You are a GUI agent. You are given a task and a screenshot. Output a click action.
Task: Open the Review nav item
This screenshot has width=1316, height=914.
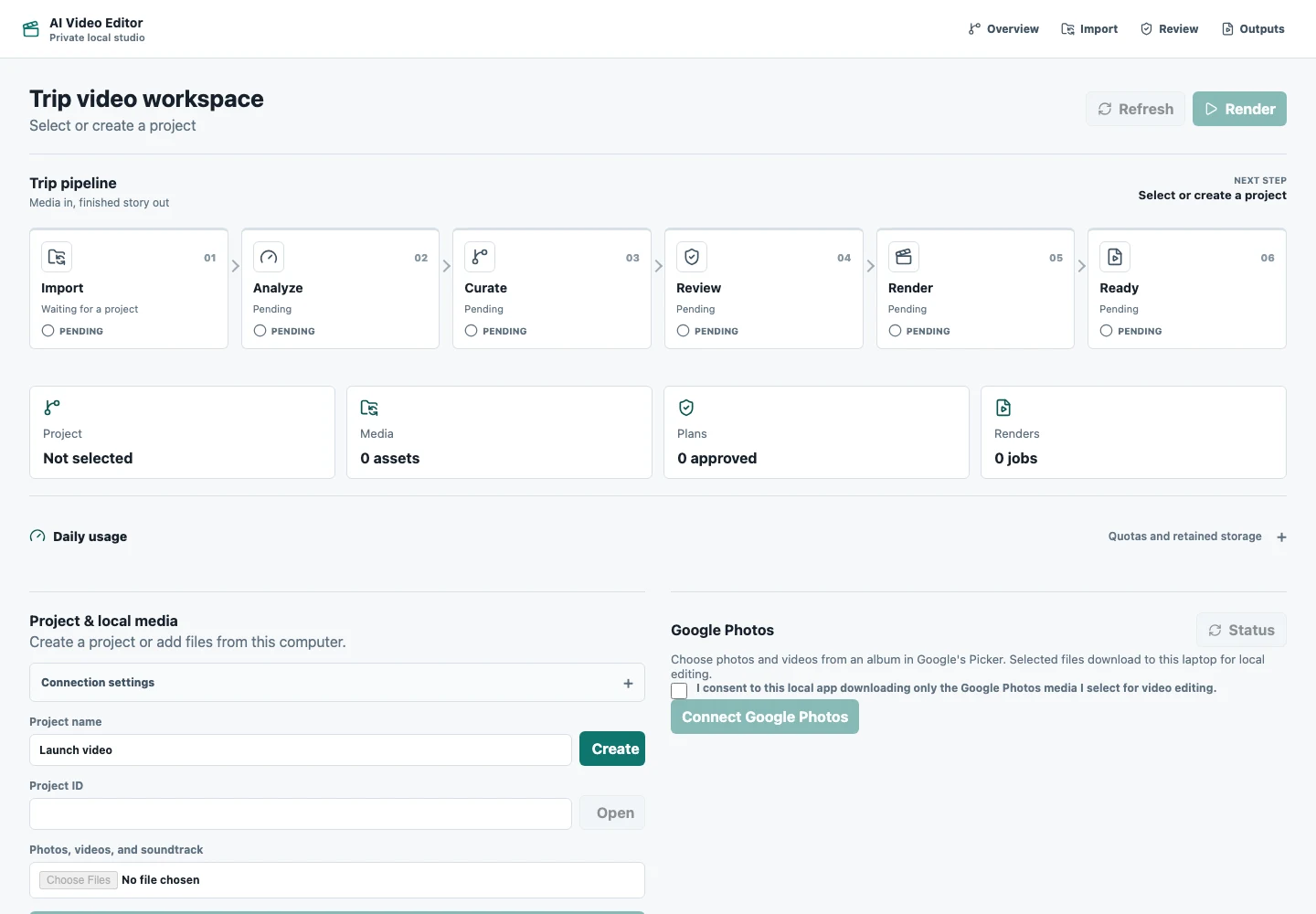point(1170,29)
